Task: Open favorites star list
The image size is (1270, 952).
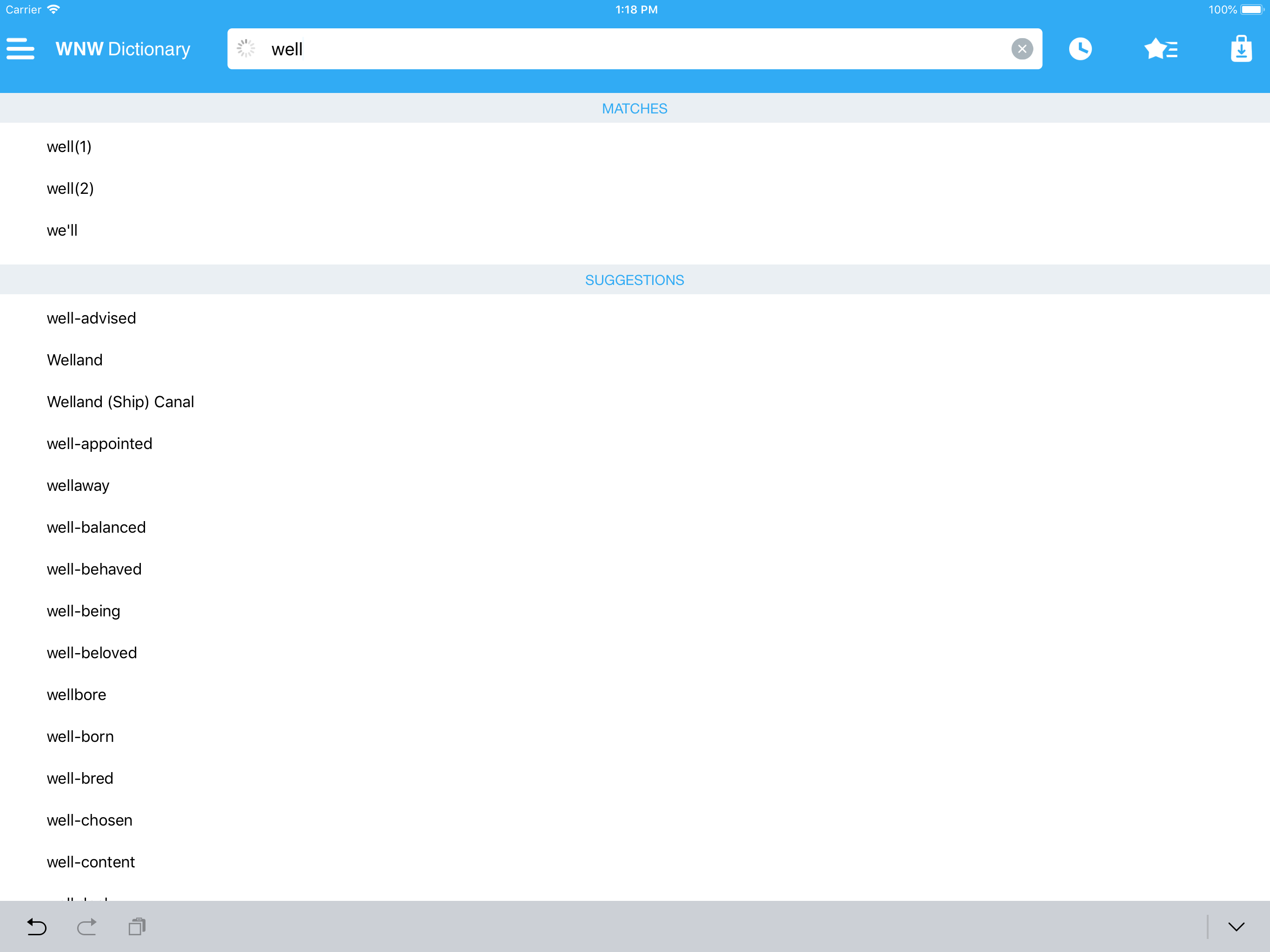Action: tap(1160, 49)
